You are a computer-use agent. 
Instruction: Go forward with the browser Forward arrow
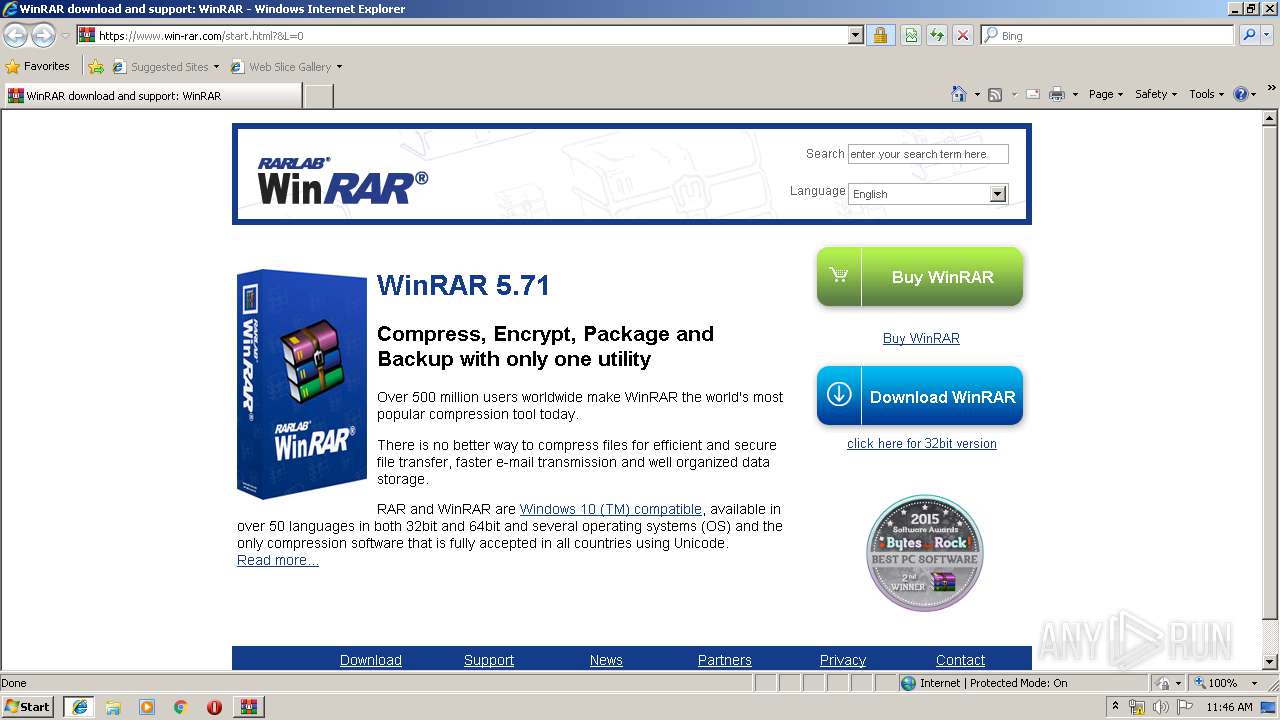(43, 36)
